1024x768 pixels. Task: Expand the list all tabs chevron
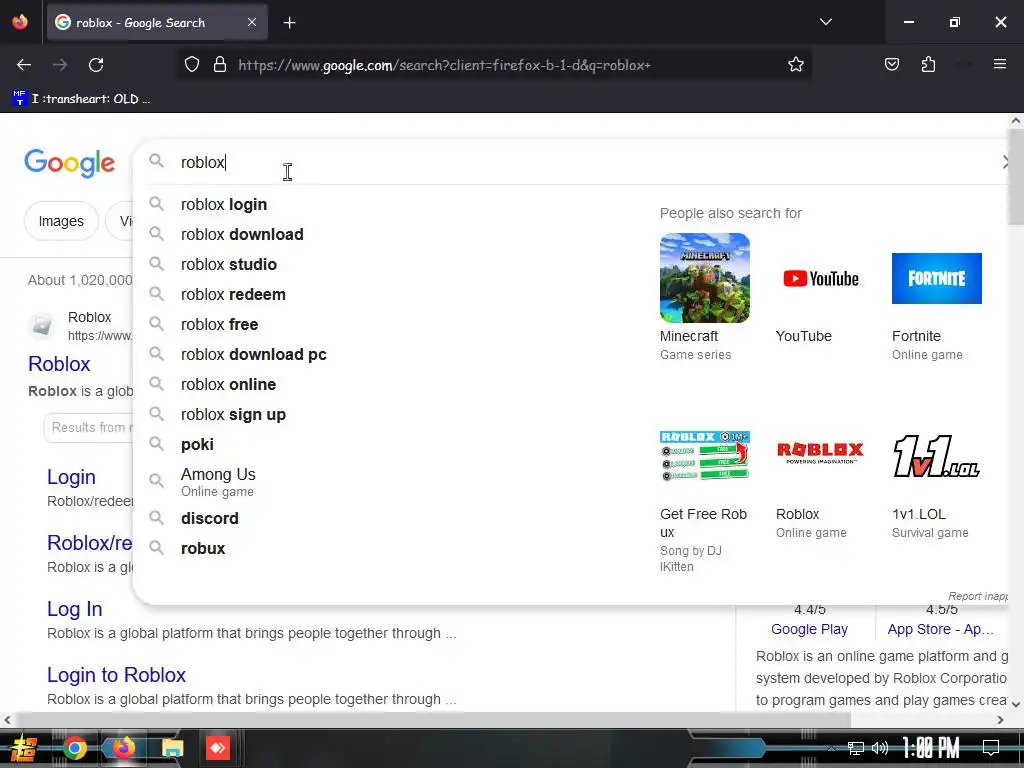(x=825, y=22)
